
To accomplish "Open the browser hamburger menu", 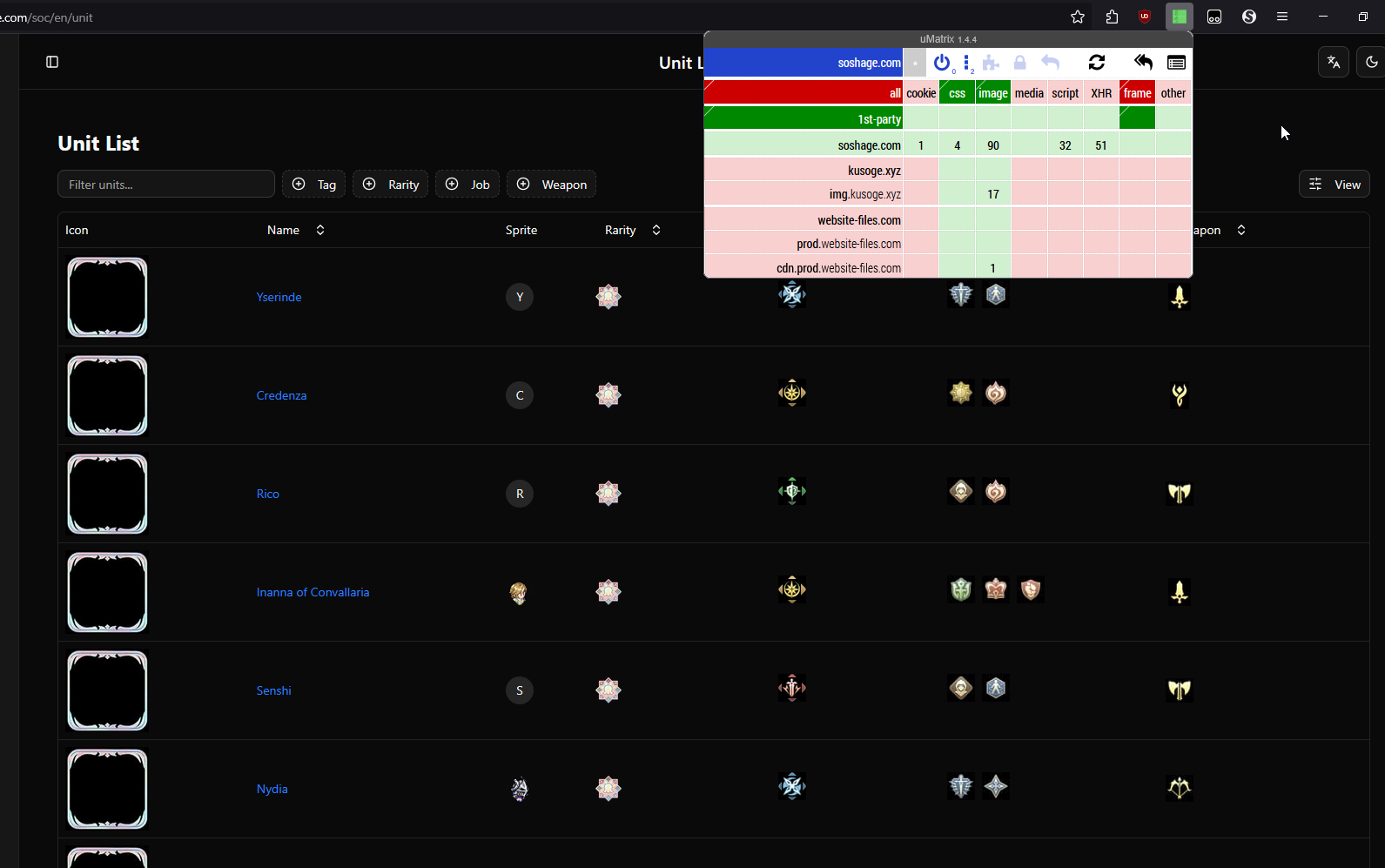I will pyautogui.click(x=1282, y=17).
